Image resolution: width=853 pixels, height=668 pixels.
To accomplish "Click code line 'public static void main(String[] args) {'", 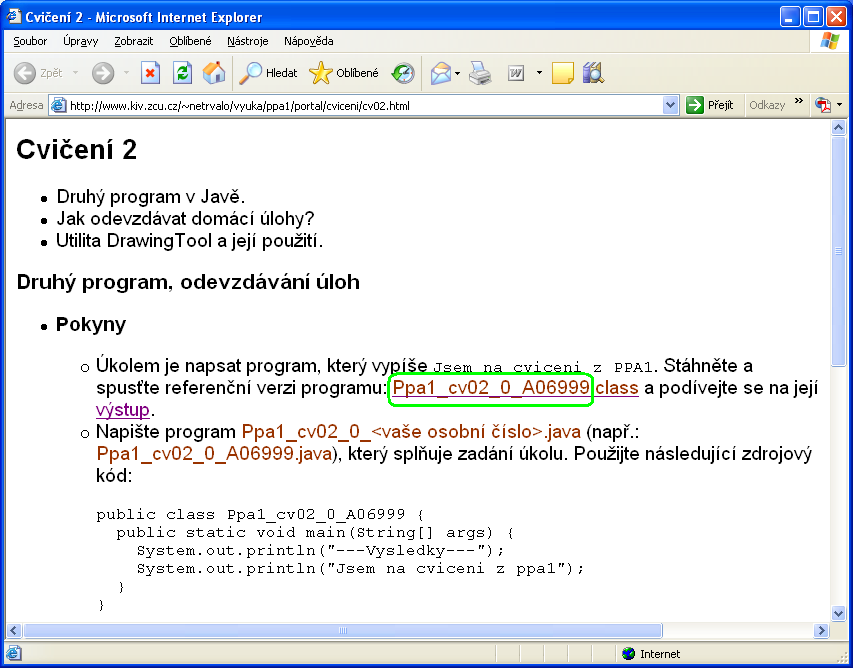I will [315, 533].
